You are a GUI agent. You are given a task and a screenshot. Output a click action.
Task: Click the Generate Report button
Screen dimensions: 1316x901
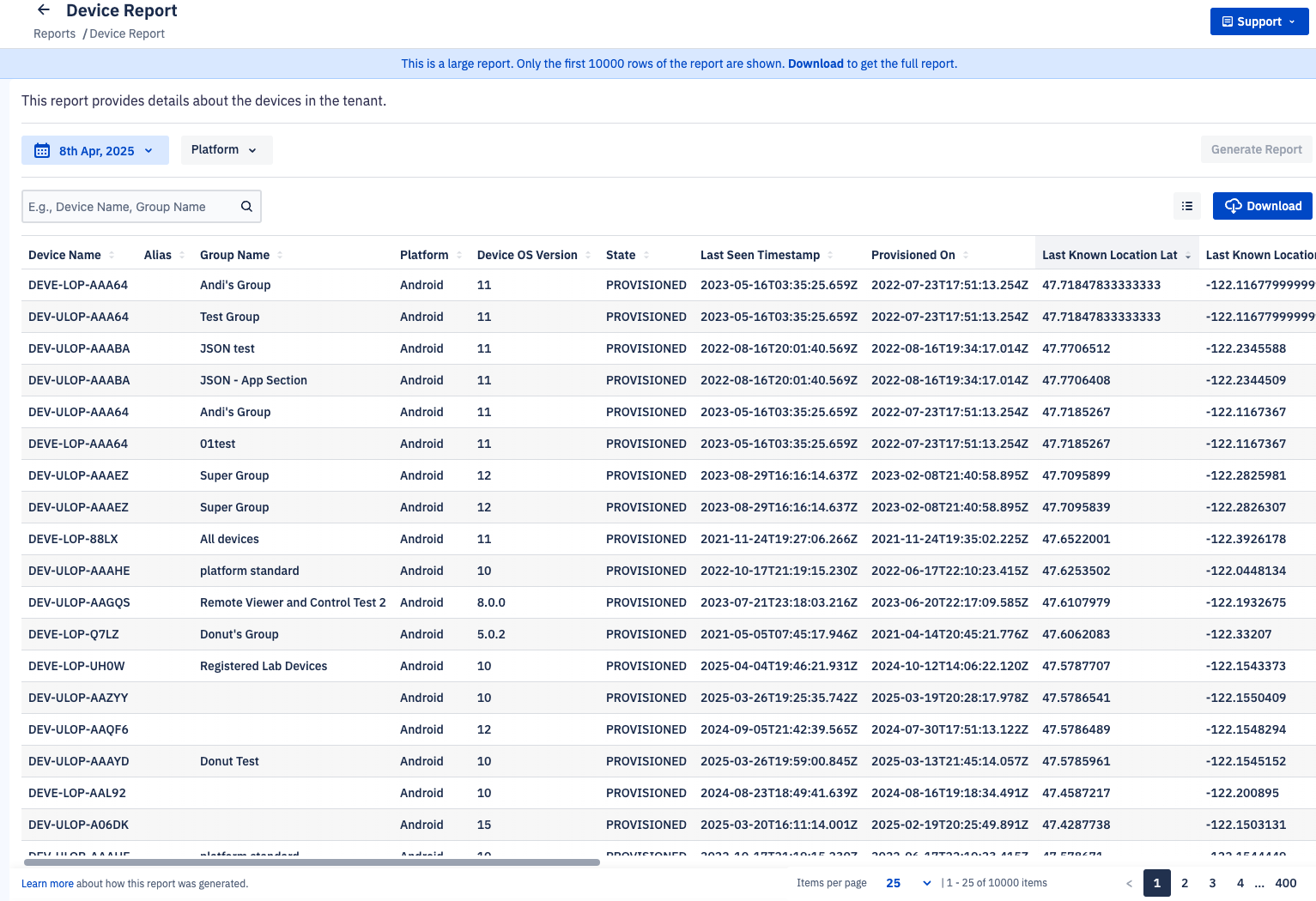pyautogui.click(x=1257, y=149)
